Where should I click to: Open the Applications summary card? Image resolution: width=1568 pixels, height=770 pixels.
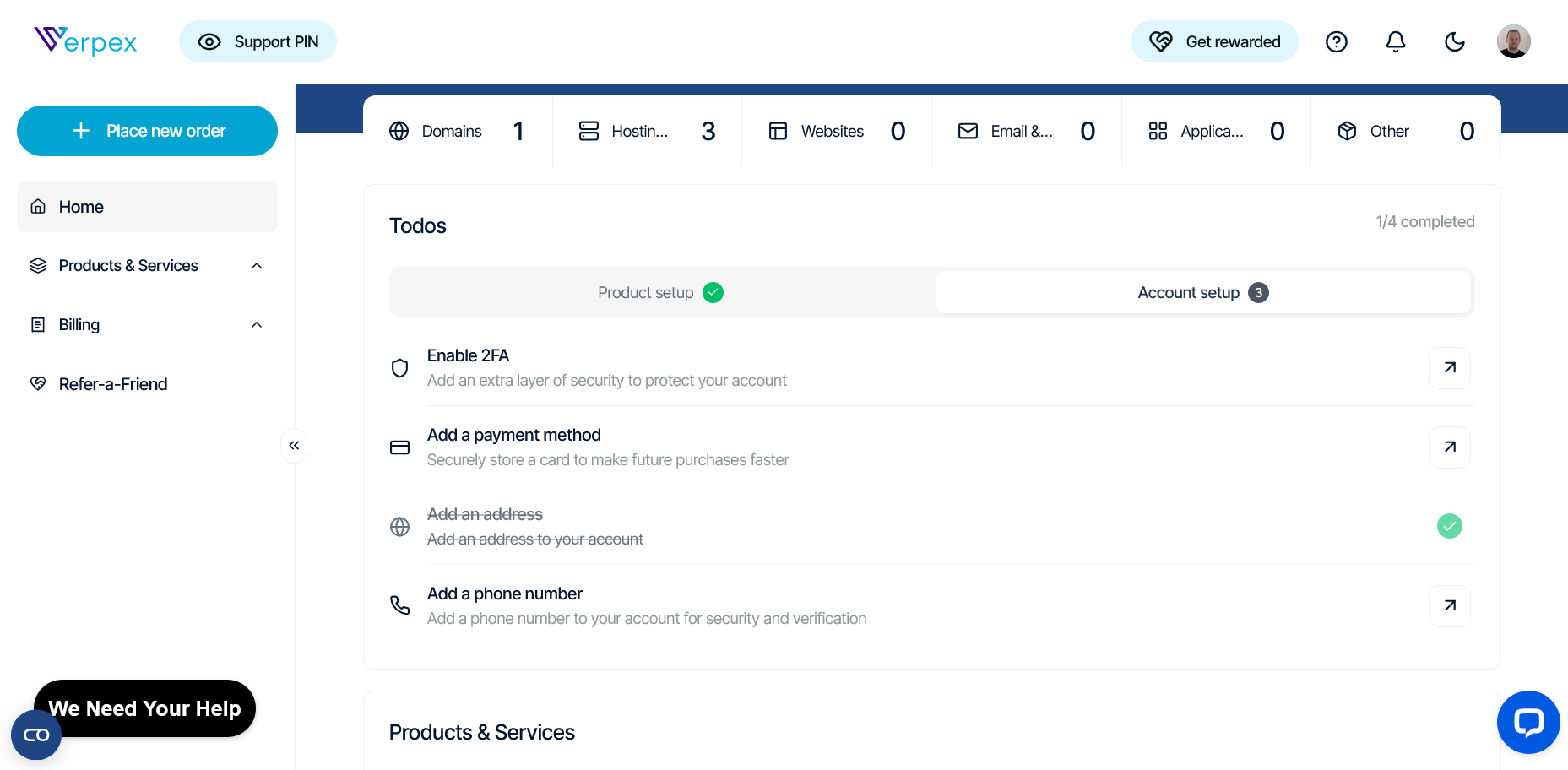tap(1217, 132)
